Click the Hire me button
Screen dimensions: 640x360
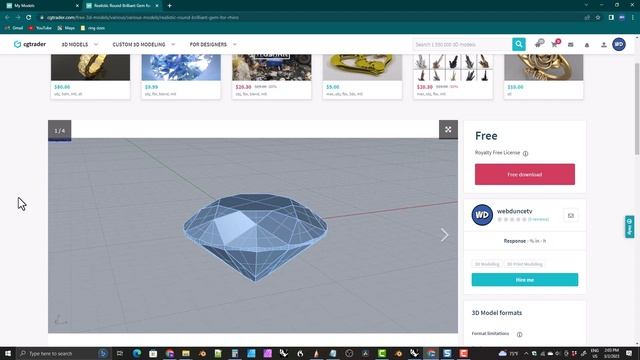(524, 280)
